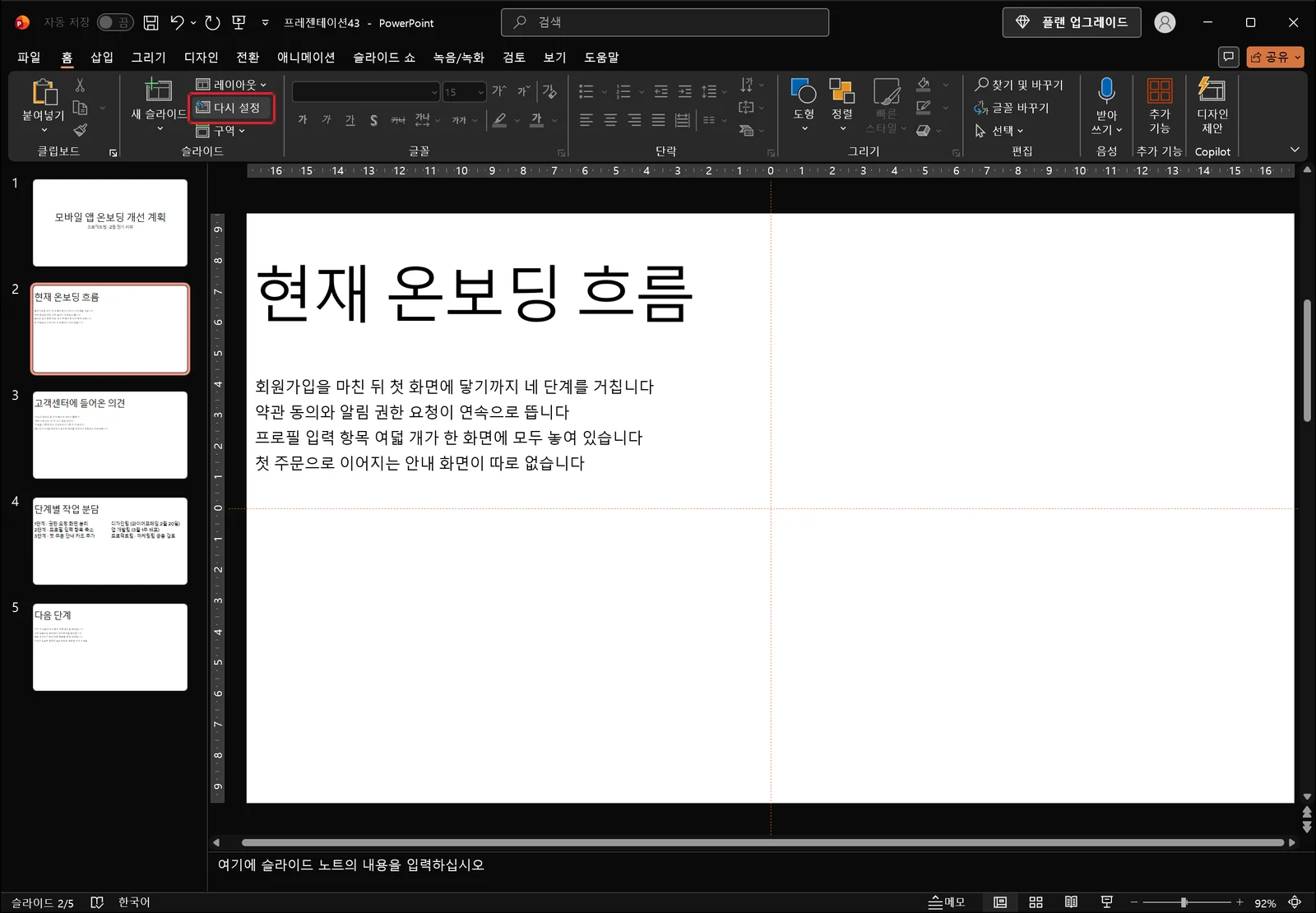This screenshot has height=913, width=1316.
Task: Click font color 가 button
Action: (x=536, y=120)
